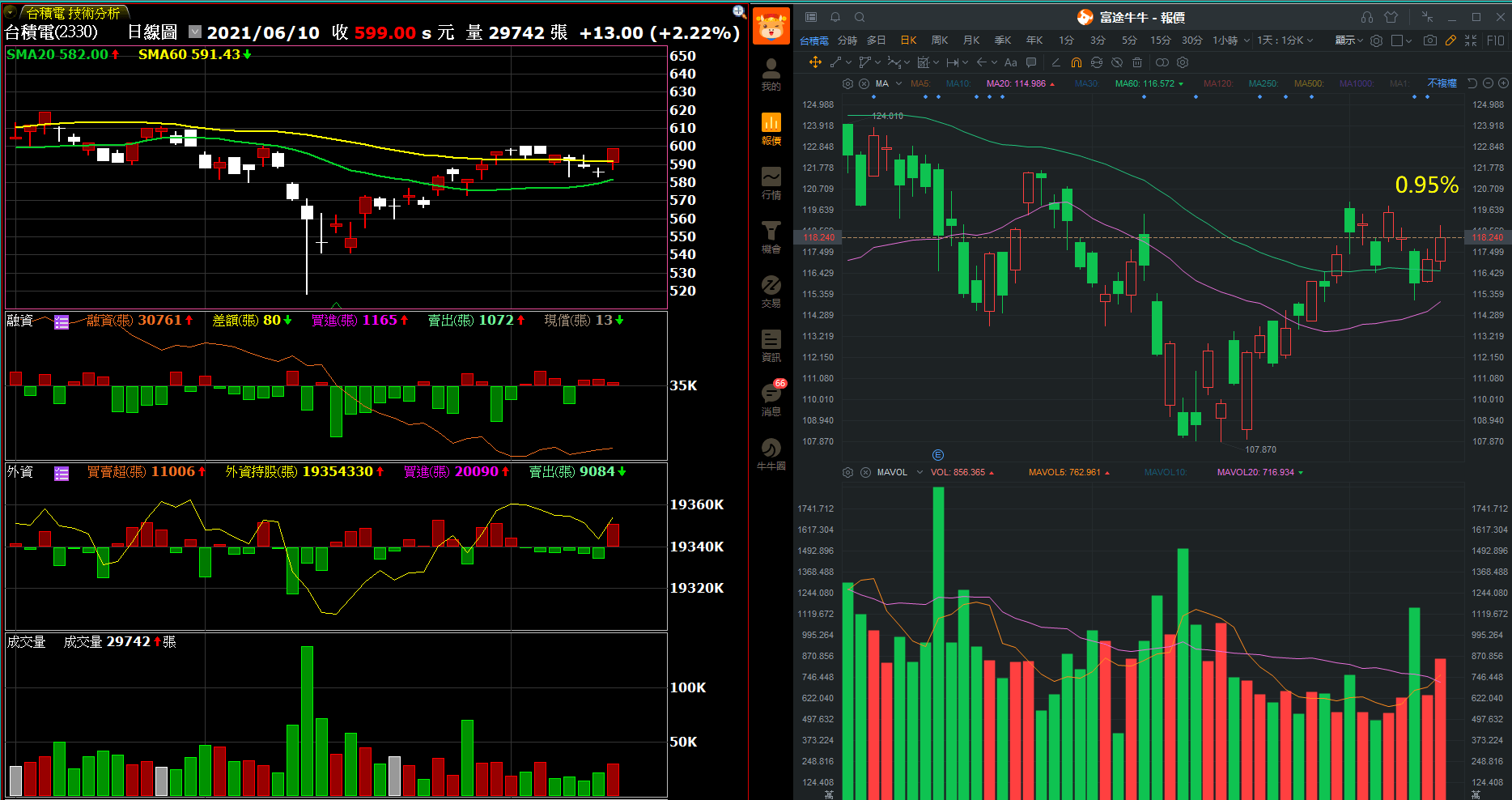Toggle the sync drawings icon

tap(1096, 62)
